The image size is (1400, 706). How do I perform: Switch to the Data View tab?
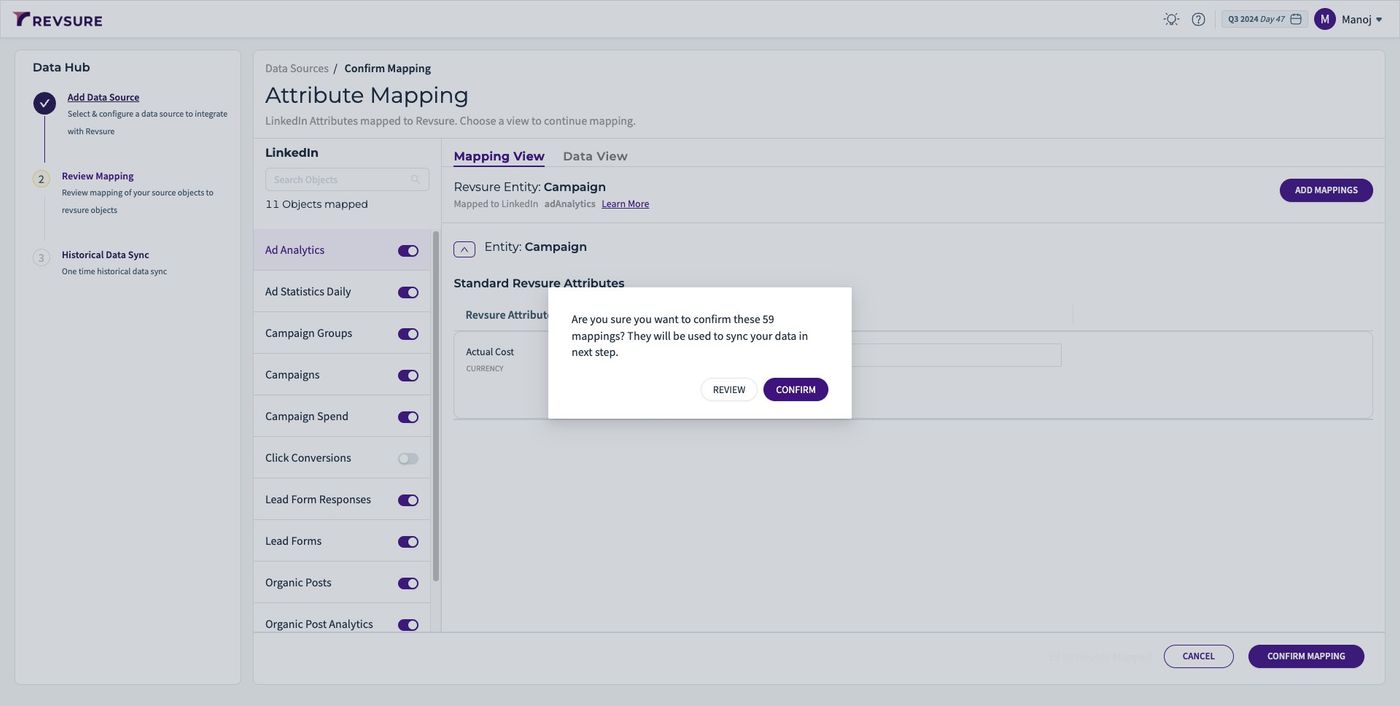point(595,156)
